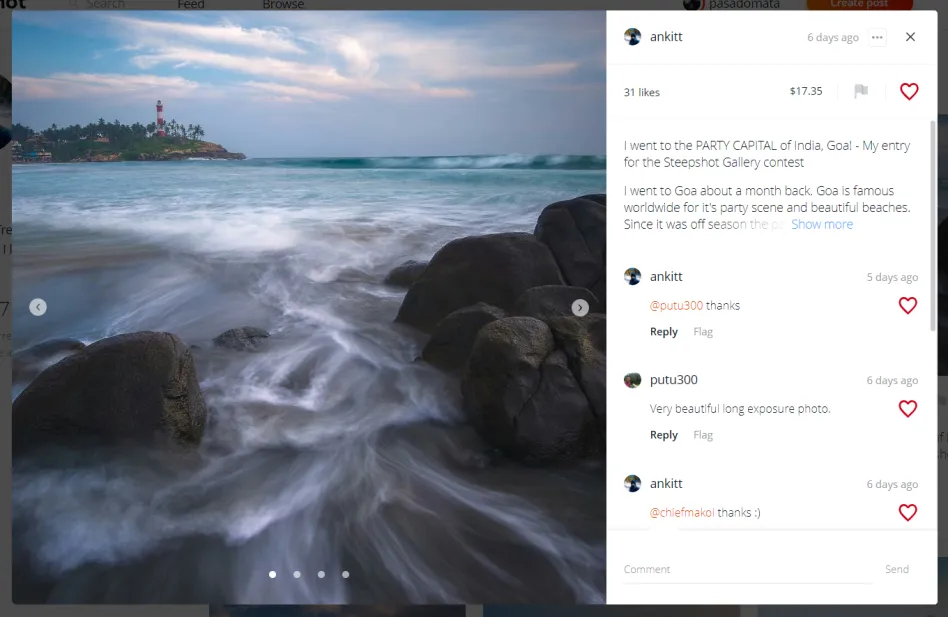Screen dimensions: 948x617
Task: Open the putu300 commenter name
Action: [x=674, y=380]
